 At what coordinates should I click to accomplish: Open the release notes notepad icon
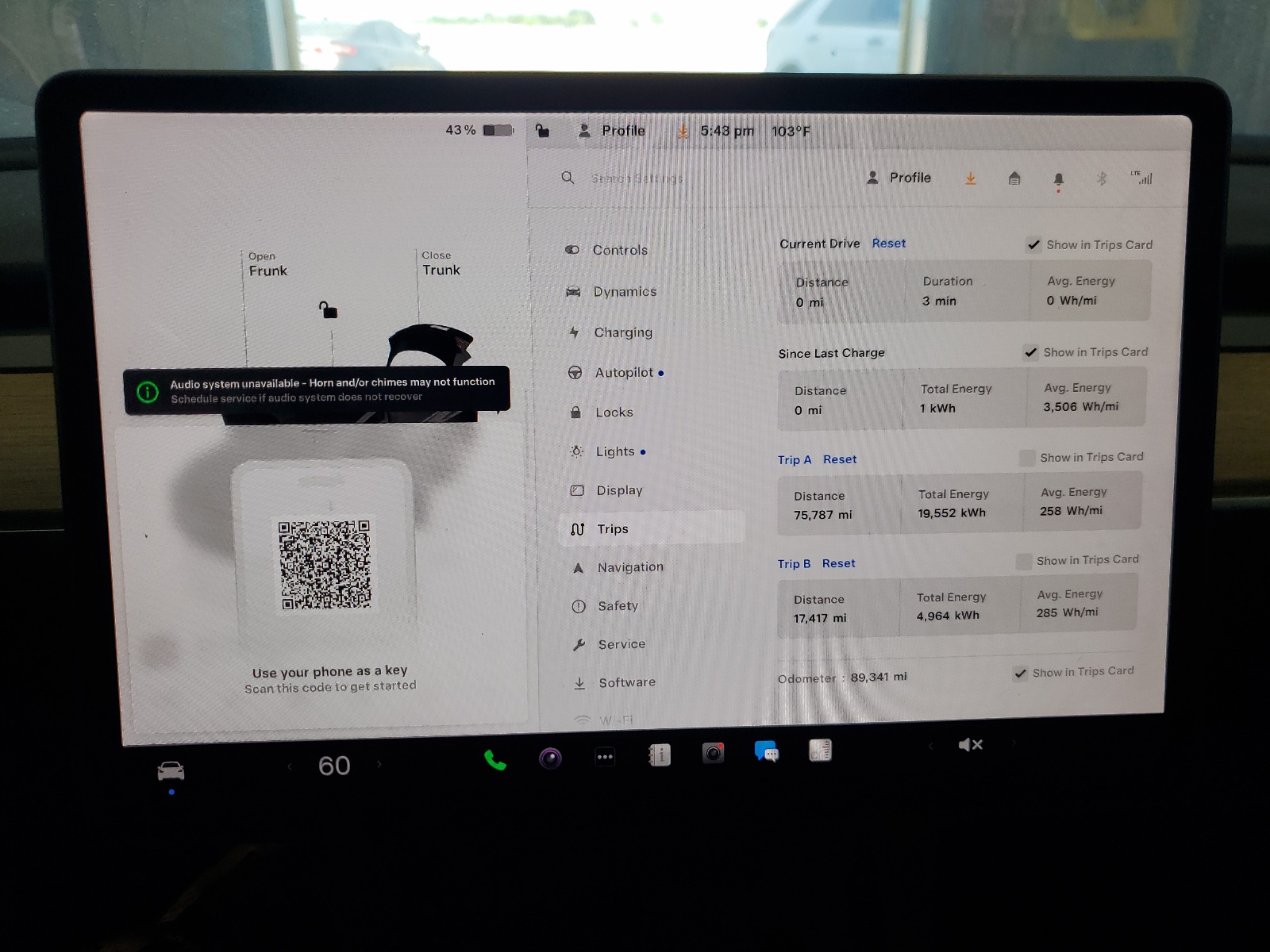[820, 750]
